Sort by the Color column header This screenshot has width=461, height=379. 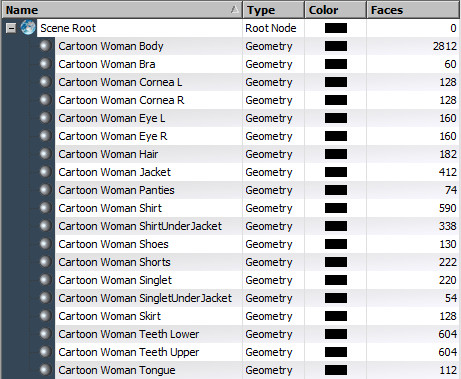(335, 10)
